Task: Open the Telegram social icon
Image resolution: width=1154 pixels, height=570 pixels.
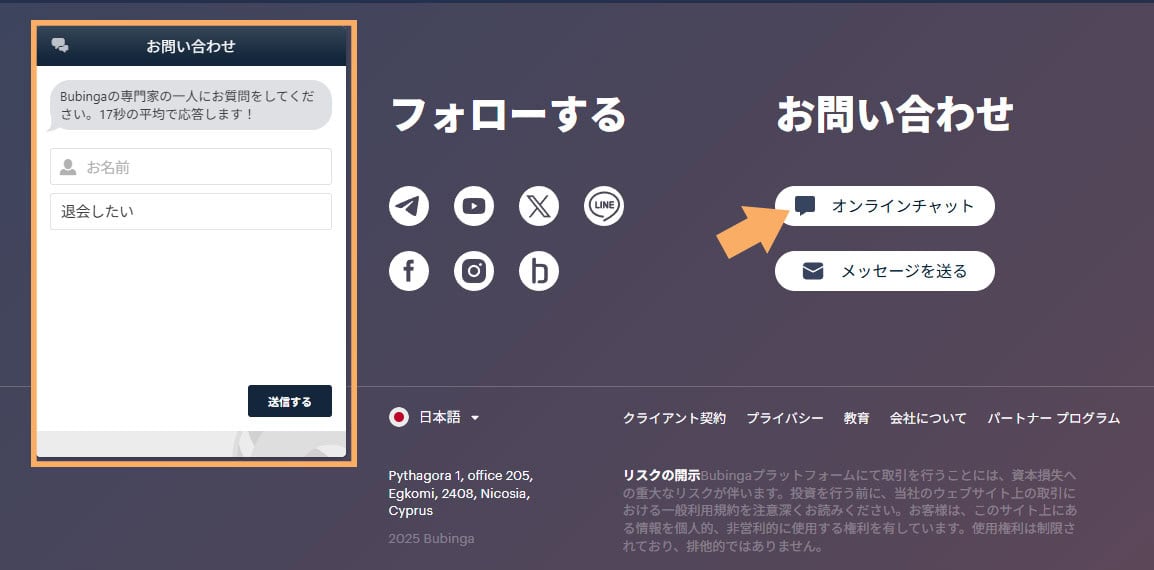Action: pos(408,206)
